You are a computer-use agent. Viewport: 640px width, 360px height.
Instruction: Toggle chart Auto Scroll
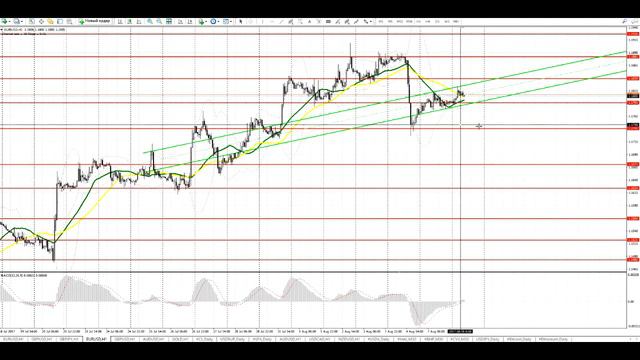(x=180, y=21)
